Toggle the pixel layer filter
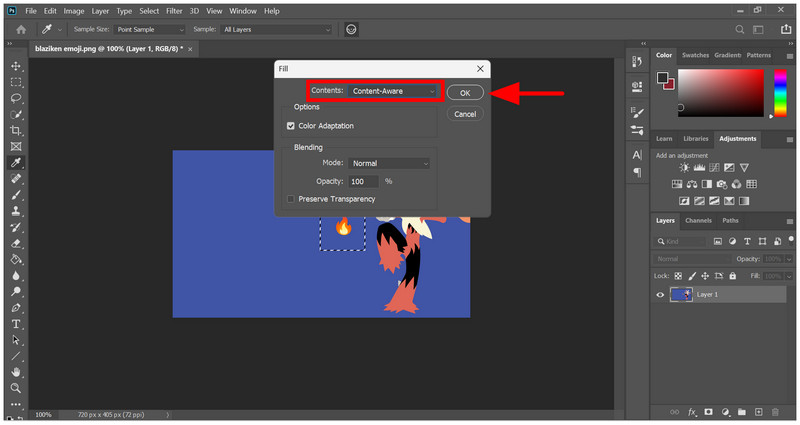800x425 pixels. coord(718,241)
